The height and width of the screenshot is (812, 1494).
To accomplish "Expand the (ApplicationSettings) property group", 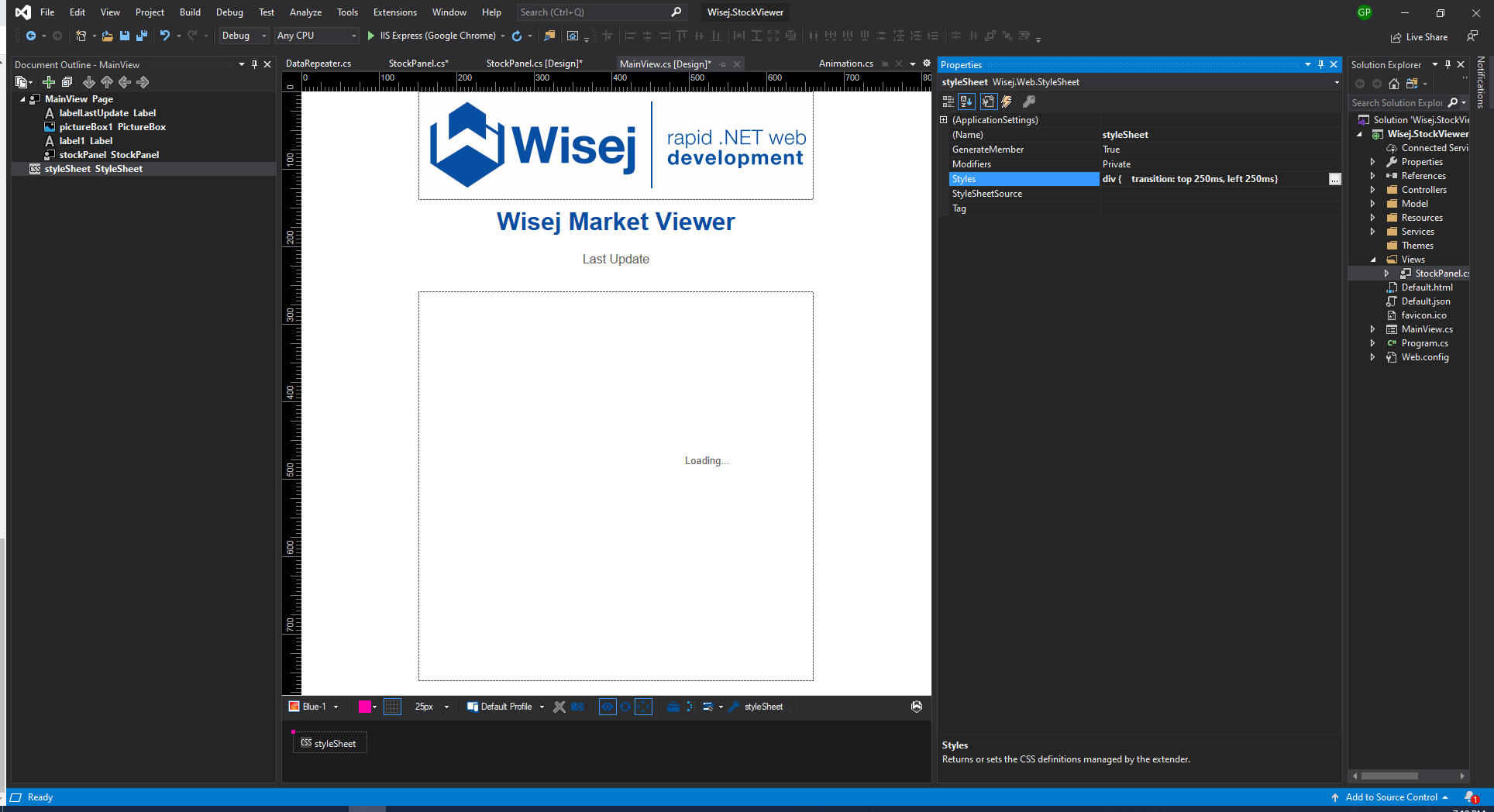I will point(944,120).
